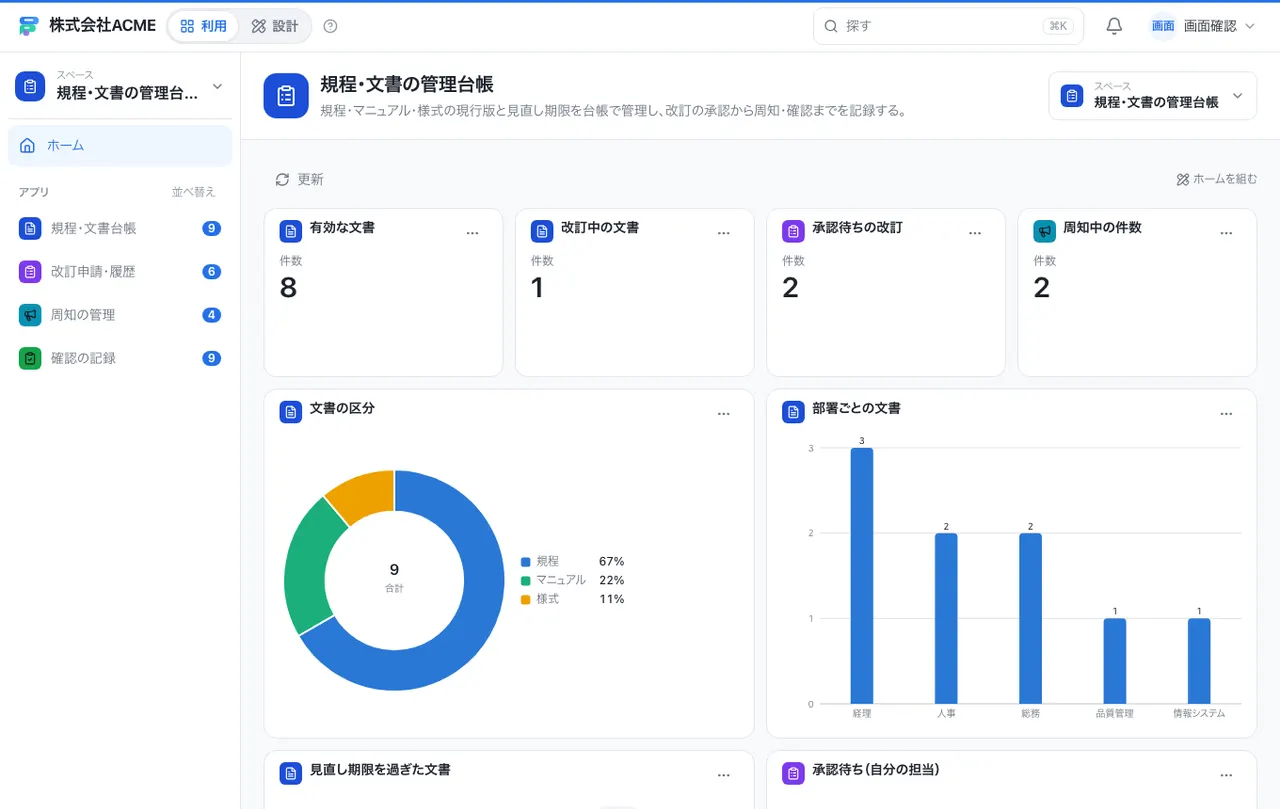Image resolution: width=1280 pixels, height=809 pixels.
Task: Click the 経理 bar in the chart
Action: click(862, 576)
